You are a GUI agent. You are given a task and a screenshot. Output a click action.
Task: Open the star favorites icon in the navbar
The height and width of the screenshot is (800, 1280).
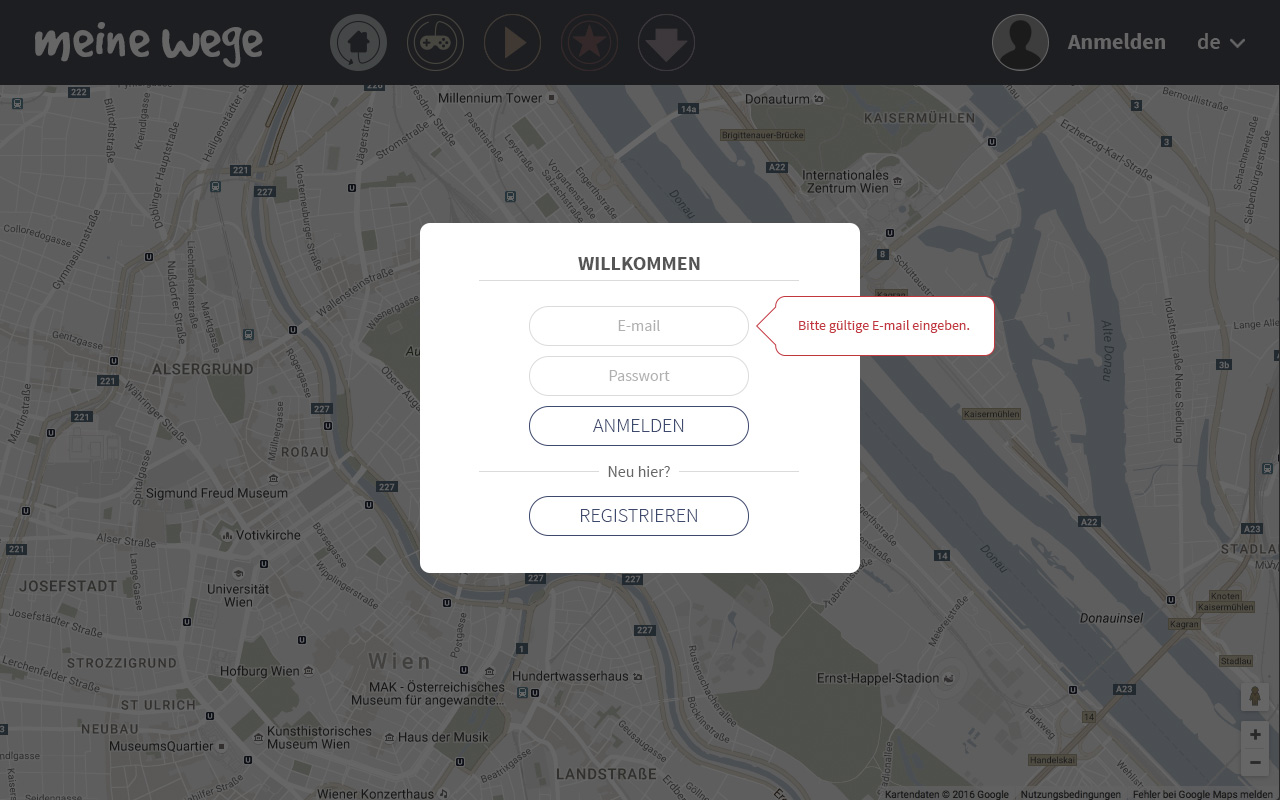point(589,42)
